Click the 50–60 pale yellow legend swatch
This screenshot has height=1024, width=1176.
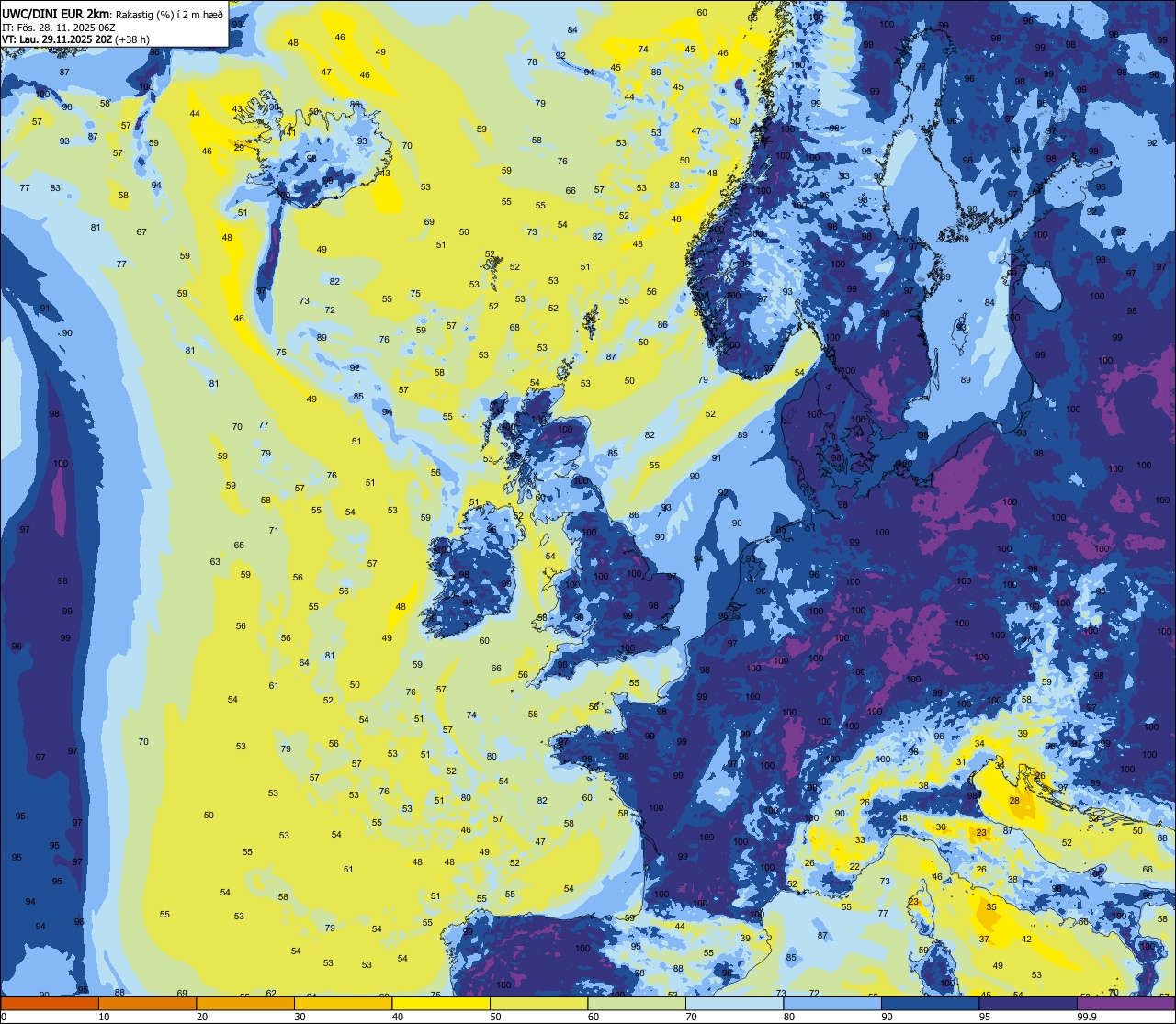538,1003
